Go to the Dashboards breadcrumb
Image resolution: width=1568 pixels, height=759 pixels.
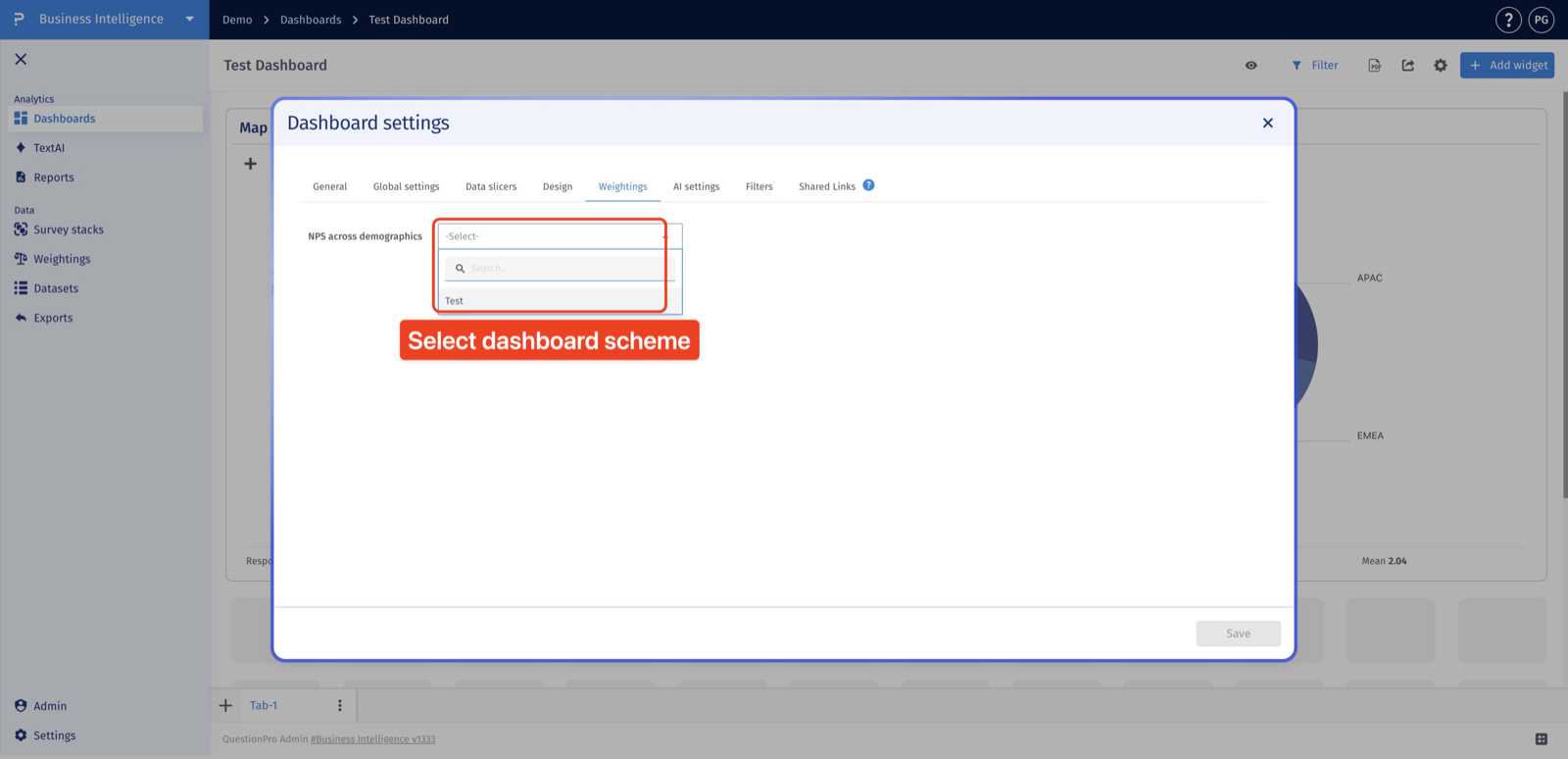[x=311, y=20]
